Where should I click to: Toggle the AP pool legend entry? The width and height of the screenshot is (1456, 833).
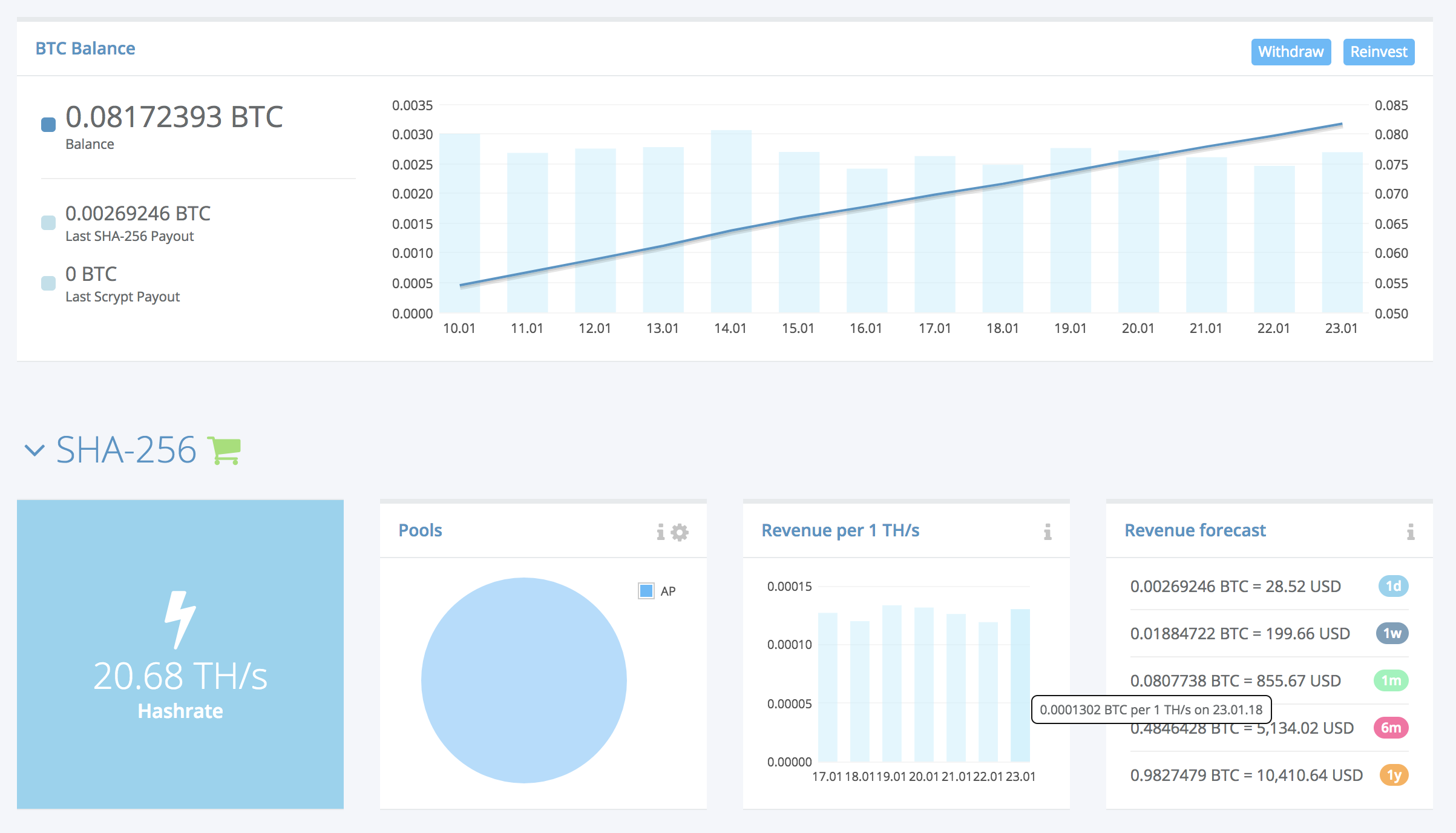tap(646, 591)
